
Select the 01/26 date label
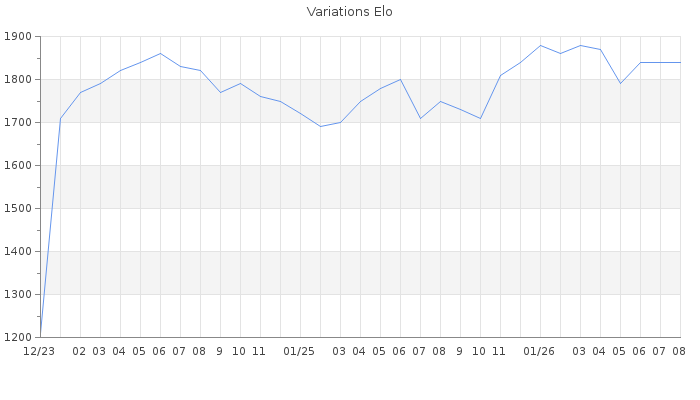coord(539,351)
